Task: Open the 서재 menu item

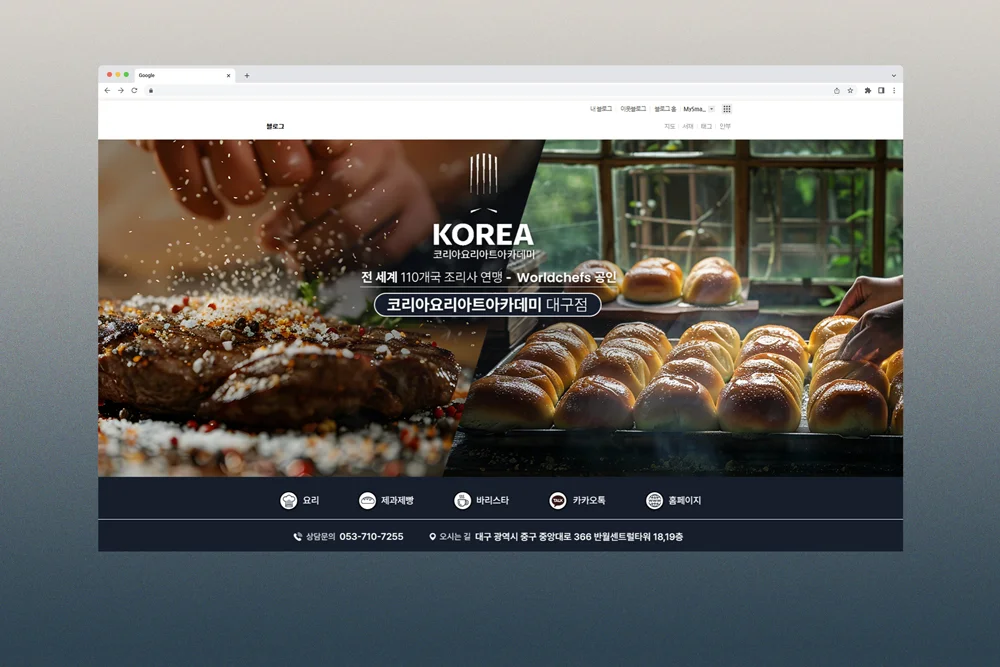Action: coord(688,126)
